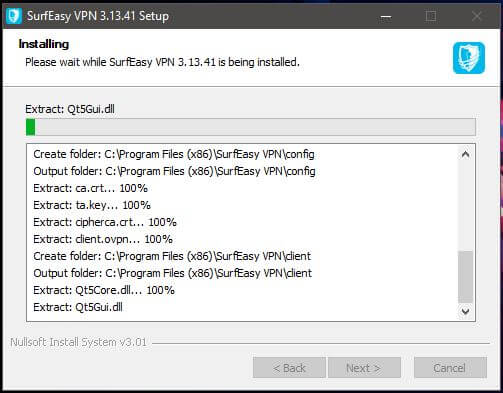Screen dimensions: 503x393
Task: Click the Cancel button
Action: (450, 368)
